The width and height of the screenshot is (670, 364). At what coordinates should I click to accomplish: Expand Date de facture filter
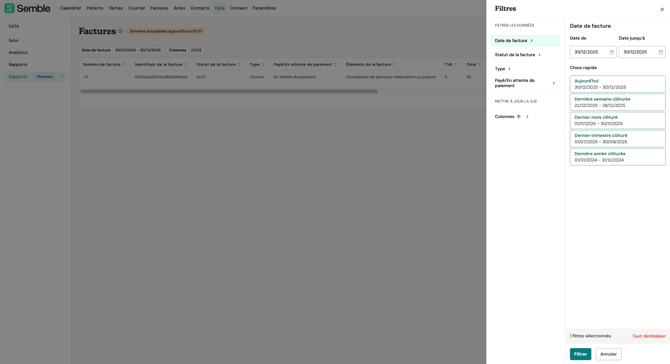[525, 41]
